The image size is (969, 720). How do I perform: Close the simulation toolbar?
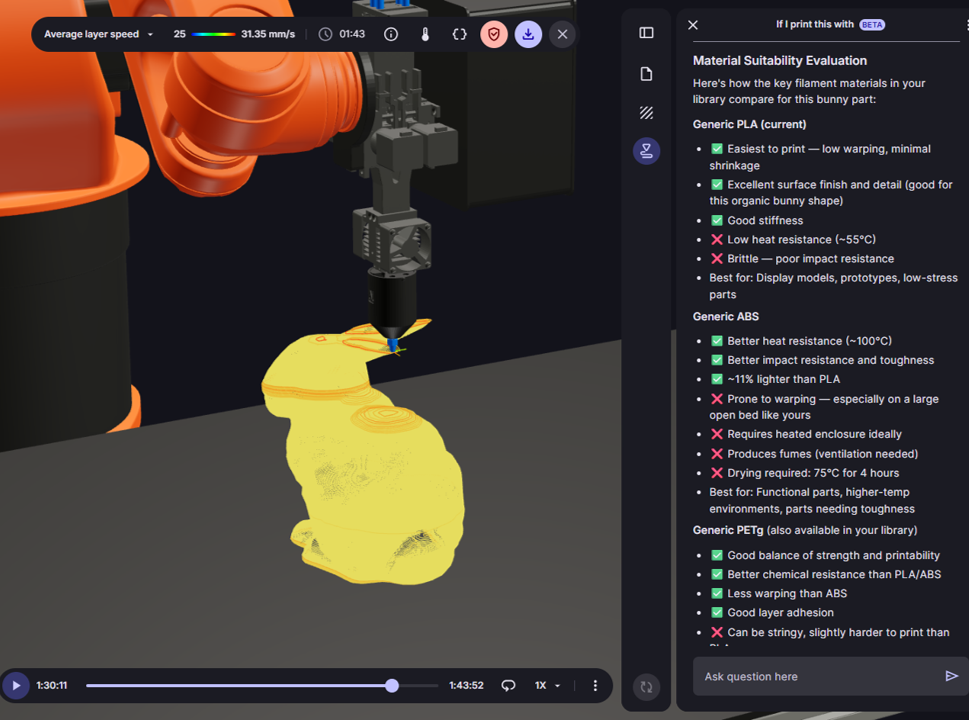click(562, 34)
